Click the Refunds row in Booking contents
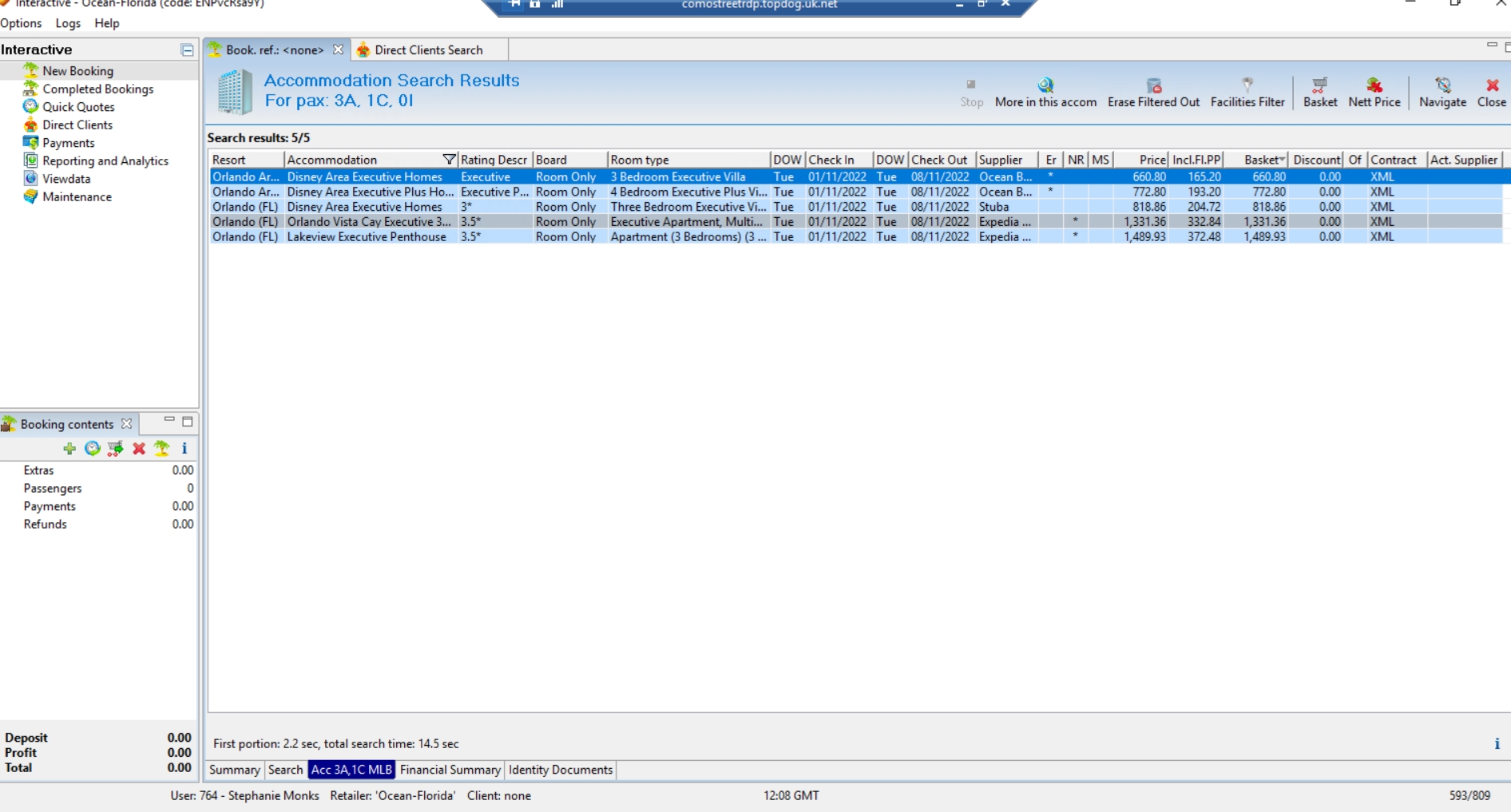Viewport: 1511px width, 812px height. pyautogui.click(x=99, y=525)
